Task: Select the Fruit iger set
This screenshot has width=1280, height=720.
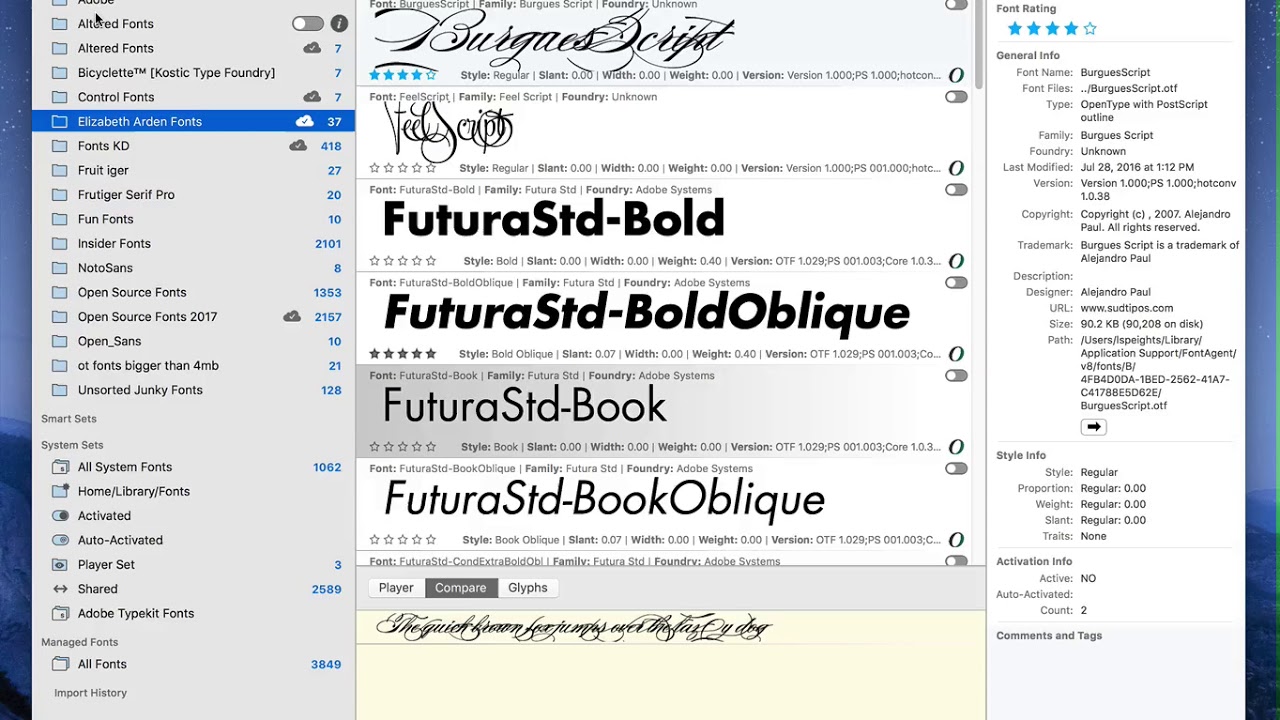Action: point(193,170)
